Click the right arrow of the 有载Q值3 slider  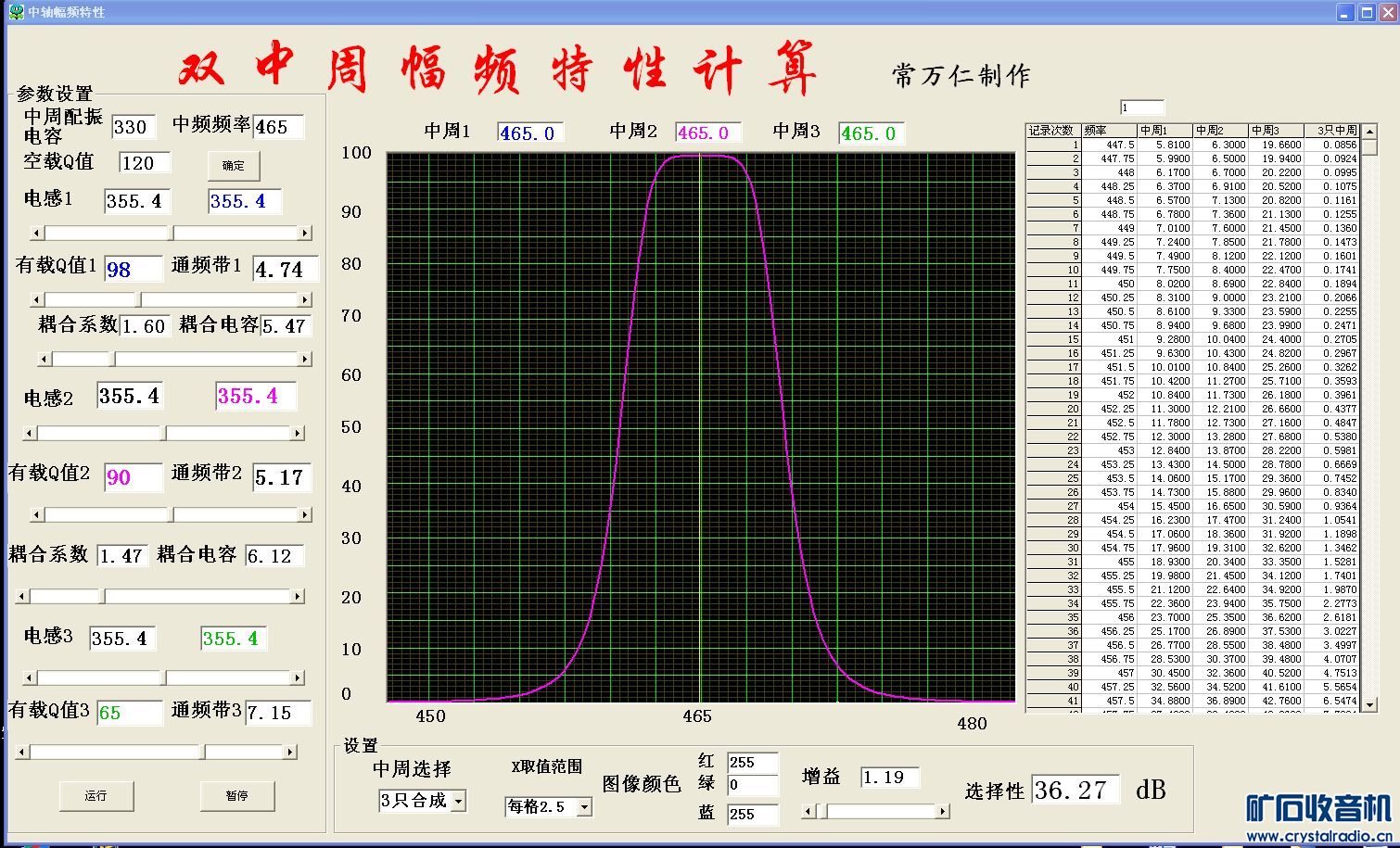point(290,752)
